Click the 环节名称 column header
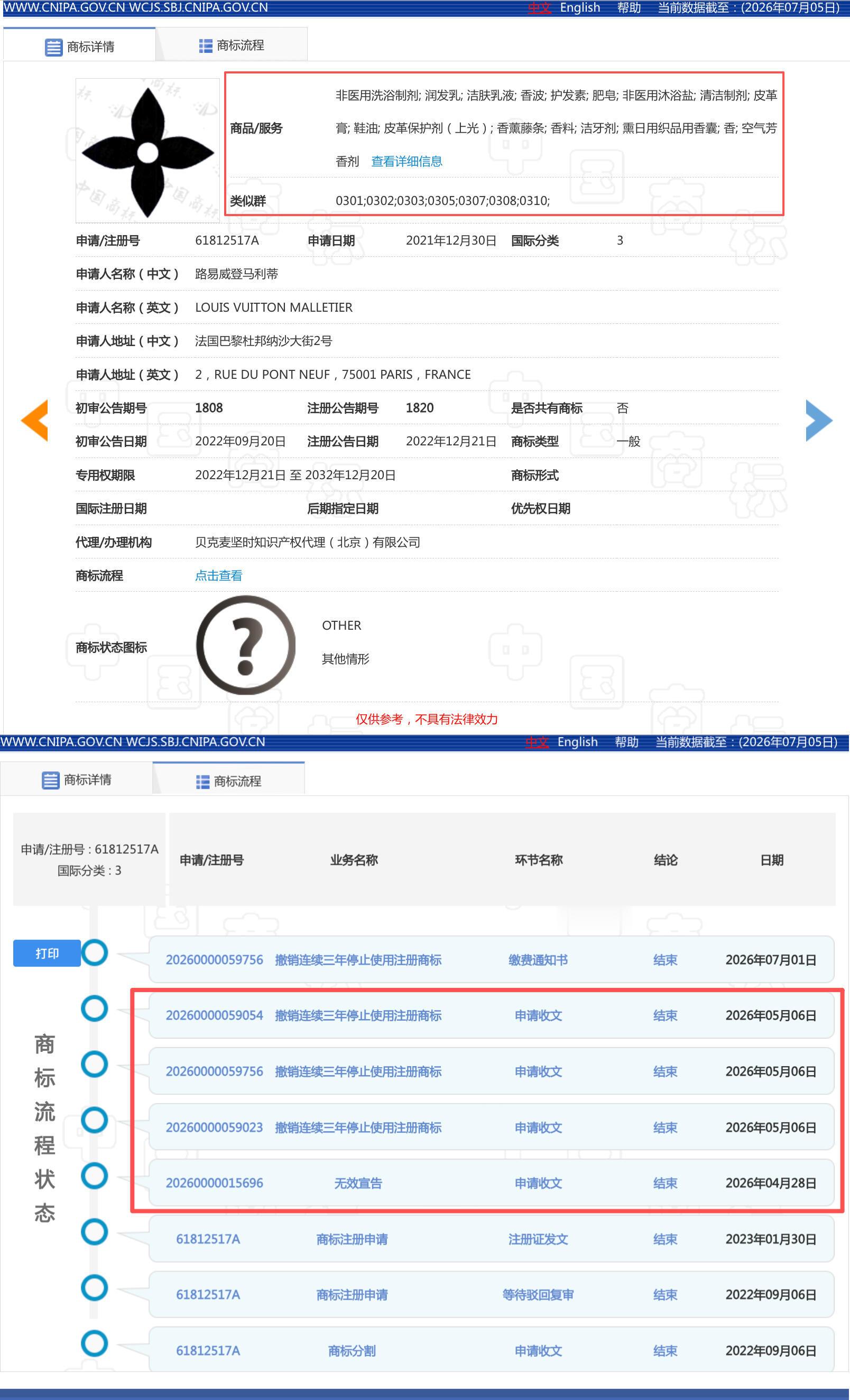 [539, 860]
